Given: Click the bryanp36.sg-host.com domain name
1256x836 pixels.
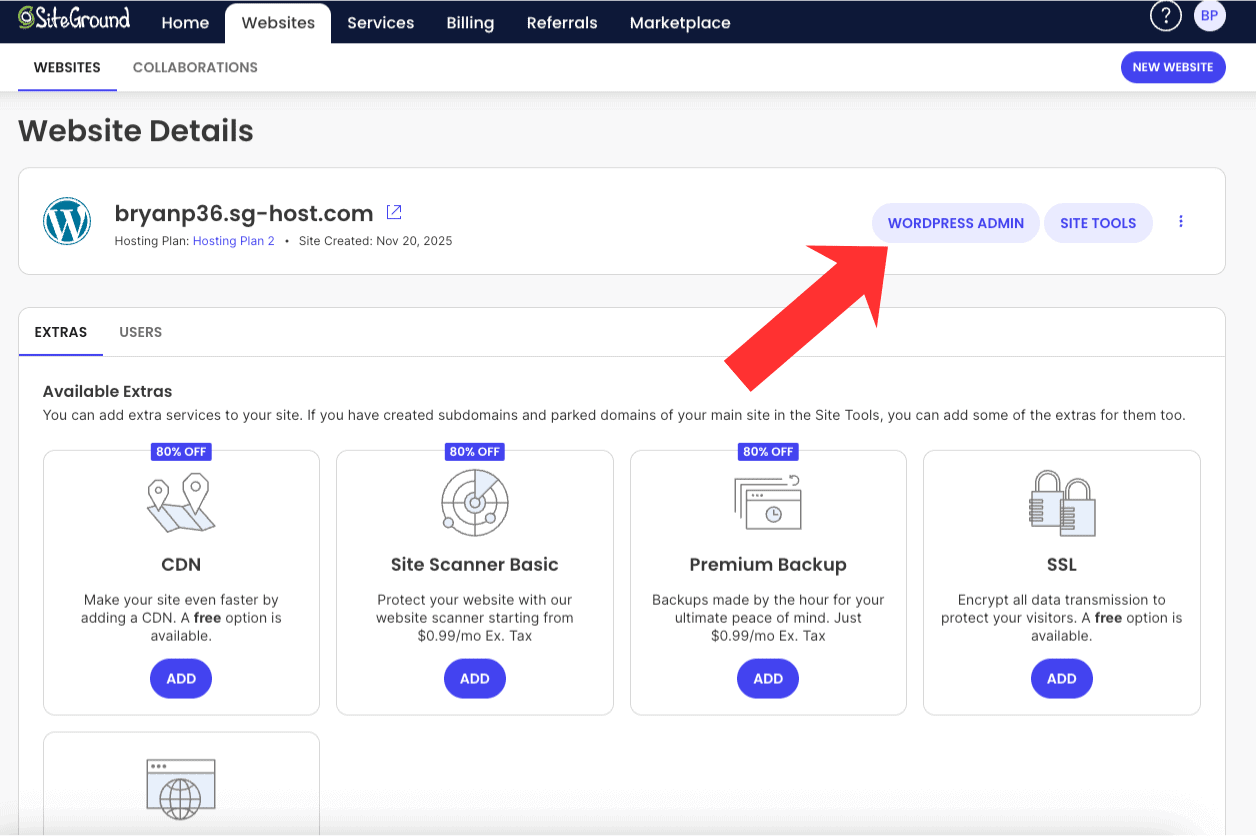Looking at the screenshot, I should [244, 213].
